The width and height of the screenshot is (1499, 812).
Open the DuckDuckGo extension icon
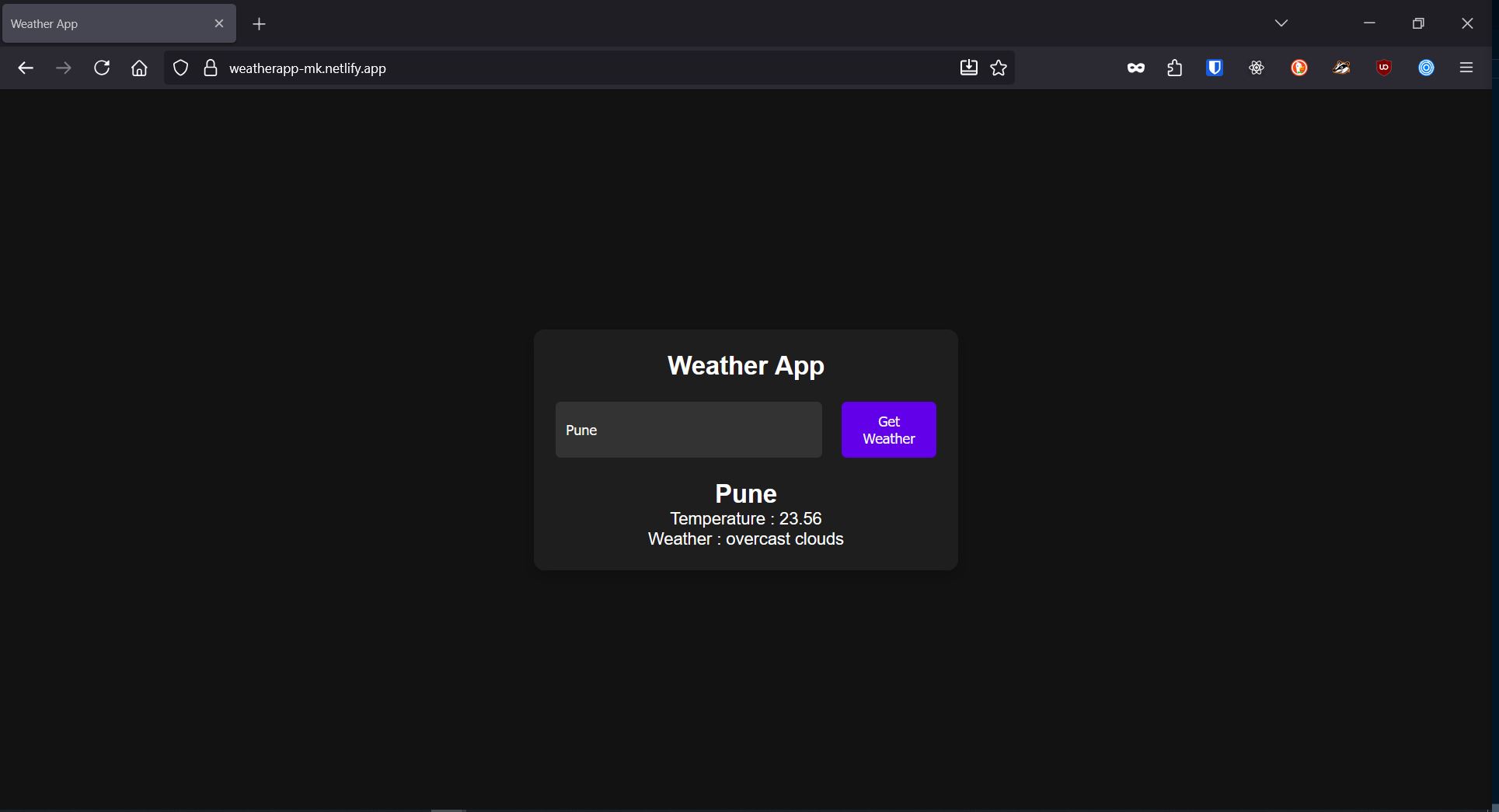click(x=1299, y=68)
